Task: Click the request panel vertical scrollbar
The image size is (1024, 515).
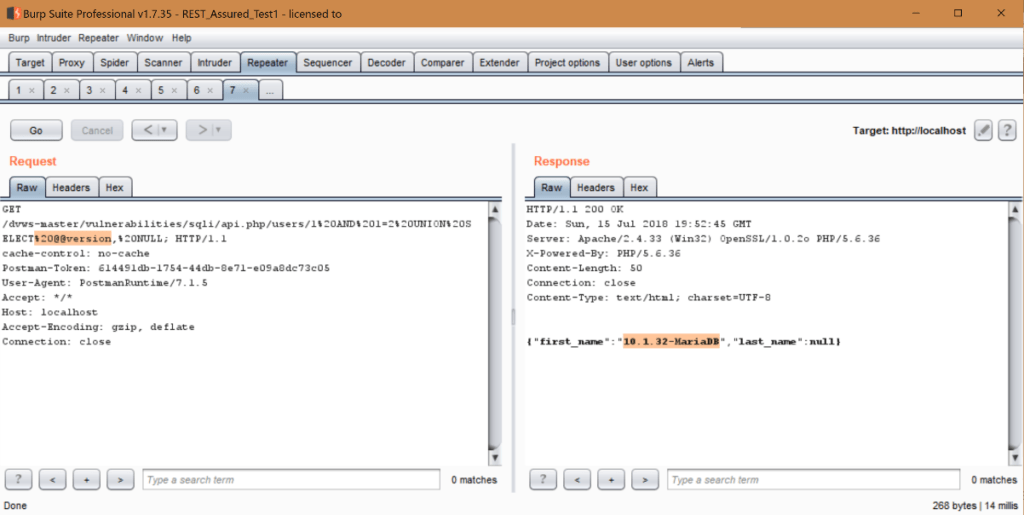Action: click(494, 330)
